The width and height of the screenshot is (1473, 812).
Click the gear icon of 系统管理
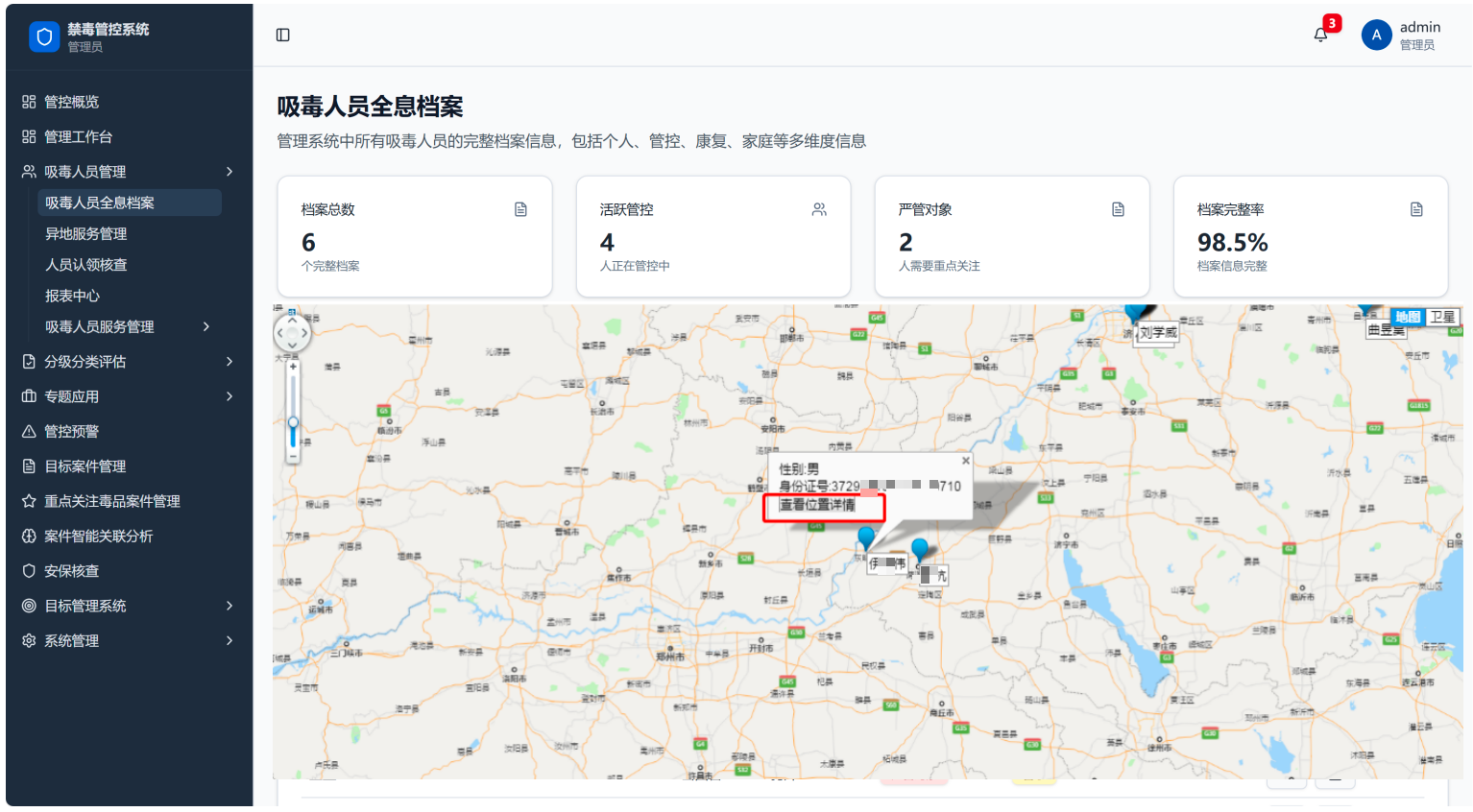click(29, 640)
